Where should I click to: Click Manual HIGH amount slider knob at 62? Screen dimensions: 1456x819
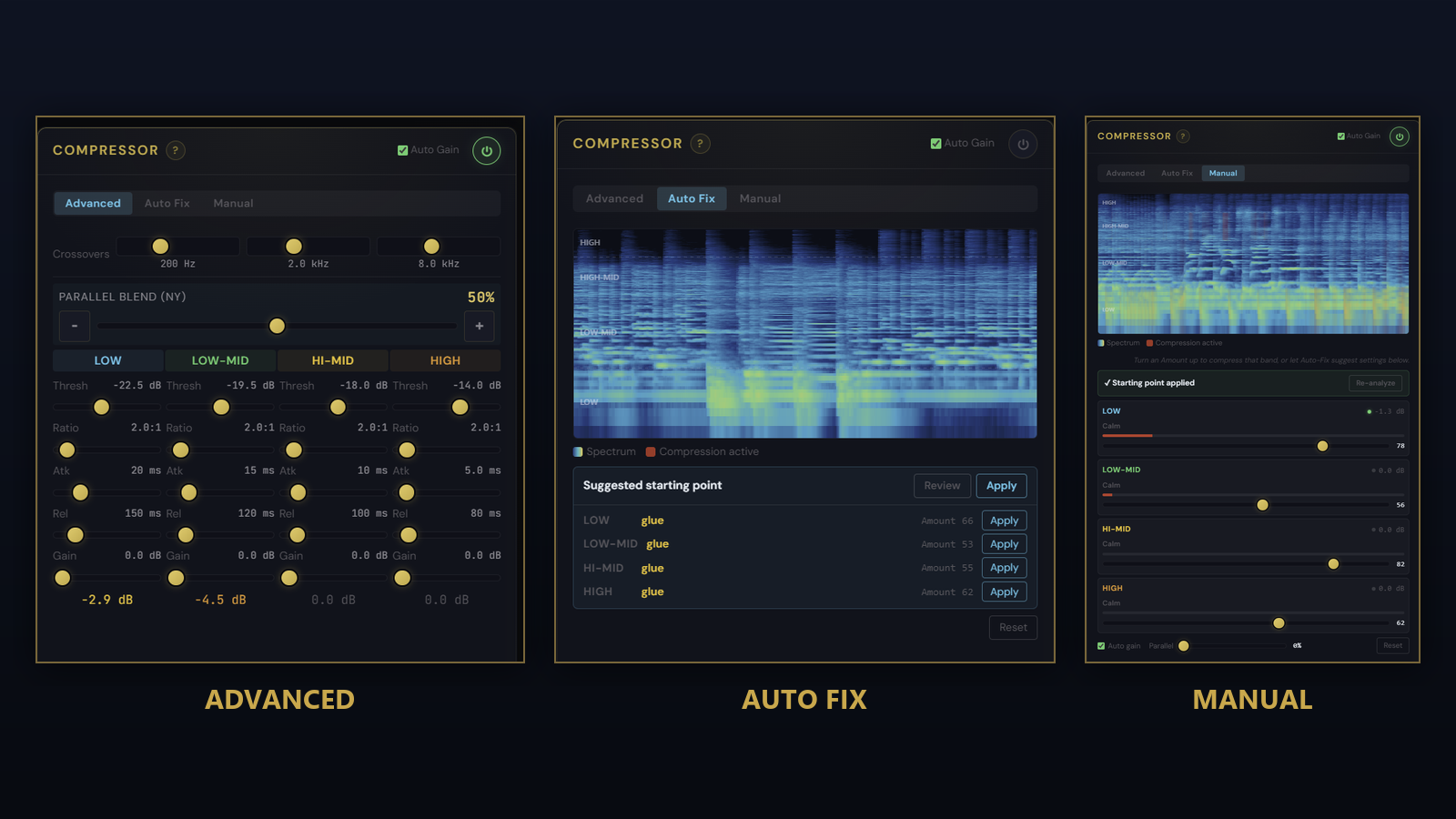(1279, 623)
